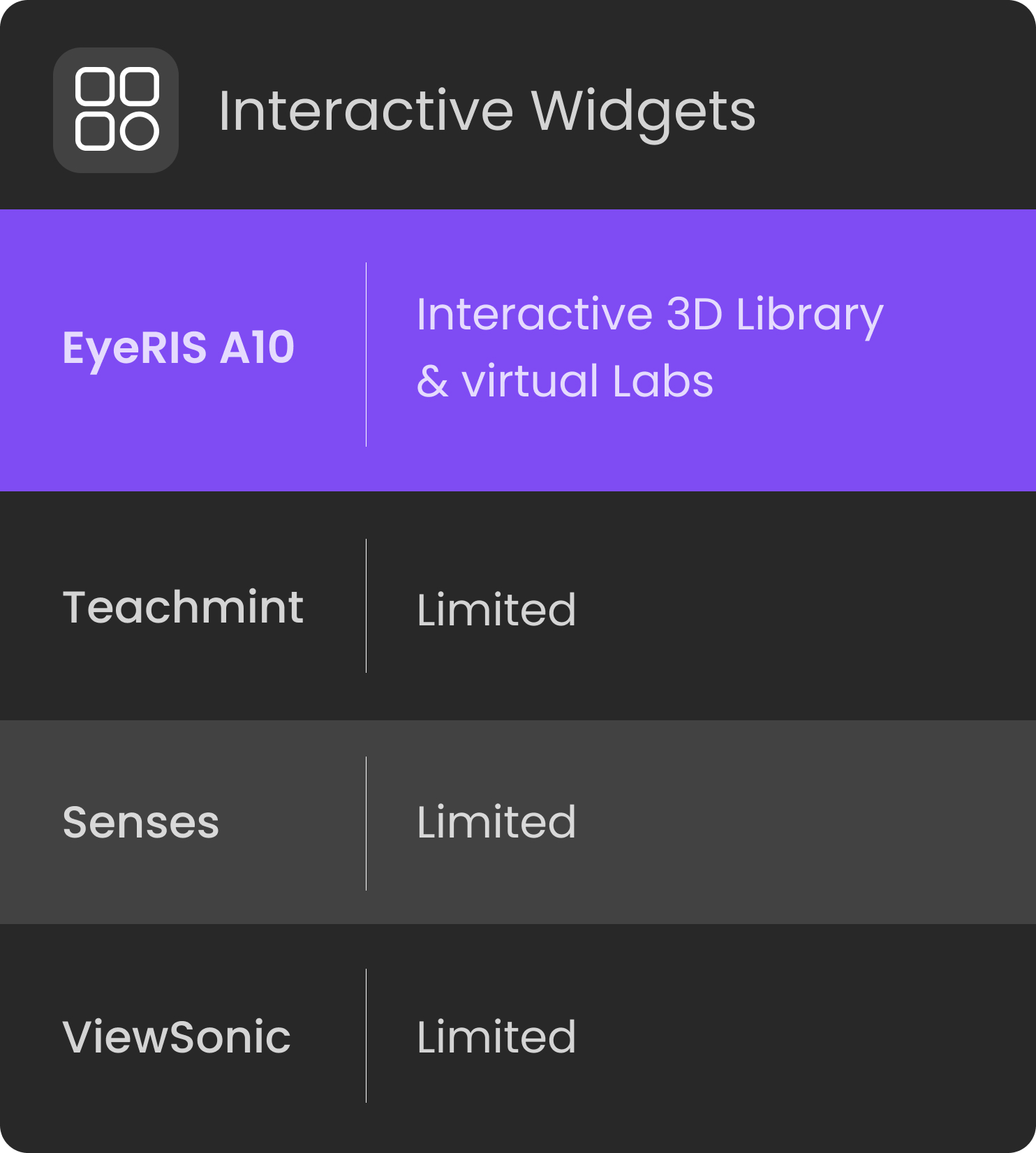This screenshot has height=1153, width=1036.
Task: Select the ViewSonic competitor name
Action: click(177, 1036)
